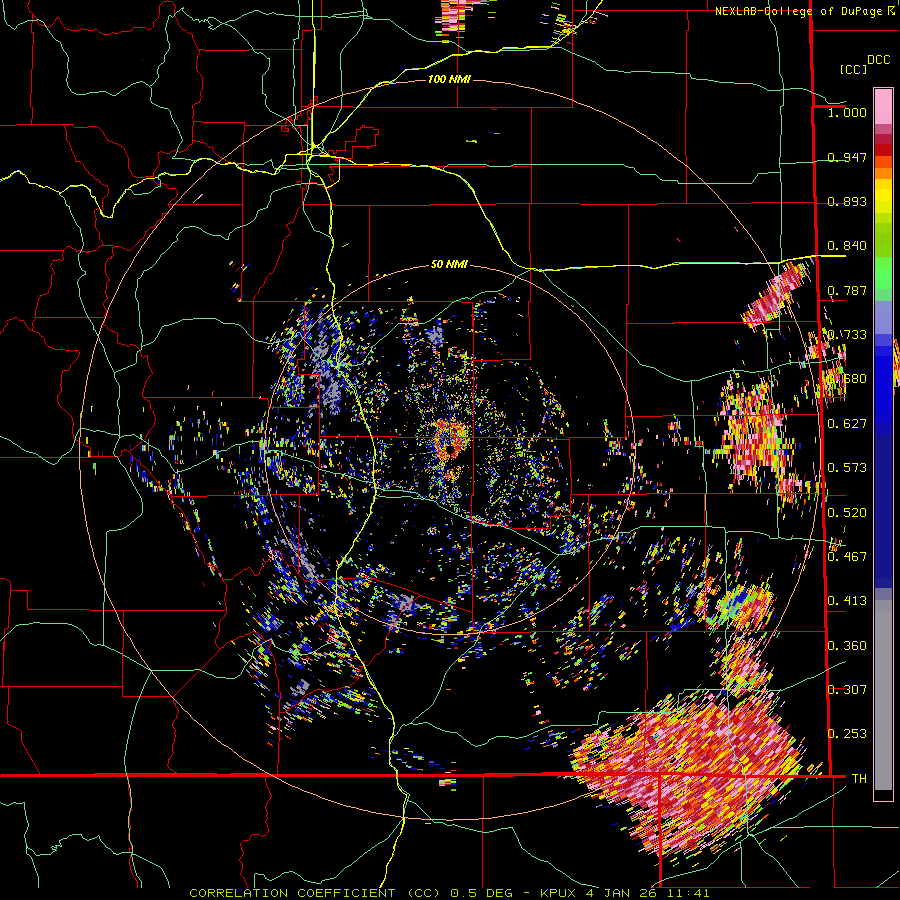Select the 0.840 scale value
The height and width of the screenshot is (900, 900).
847,246
